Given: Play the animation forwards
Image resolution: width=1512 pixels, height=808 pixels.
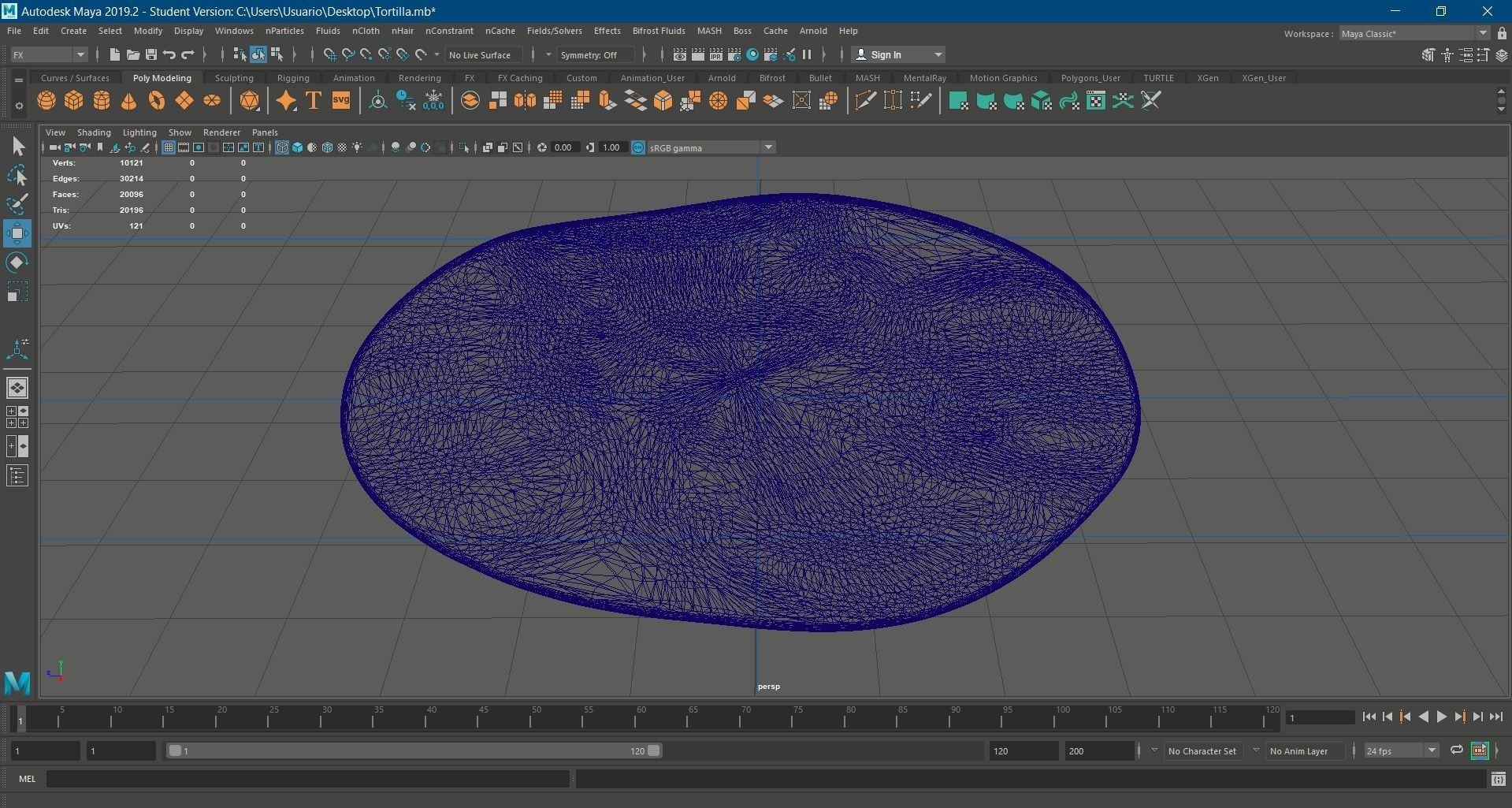Looking at the screenshot, I should 1441,717.
